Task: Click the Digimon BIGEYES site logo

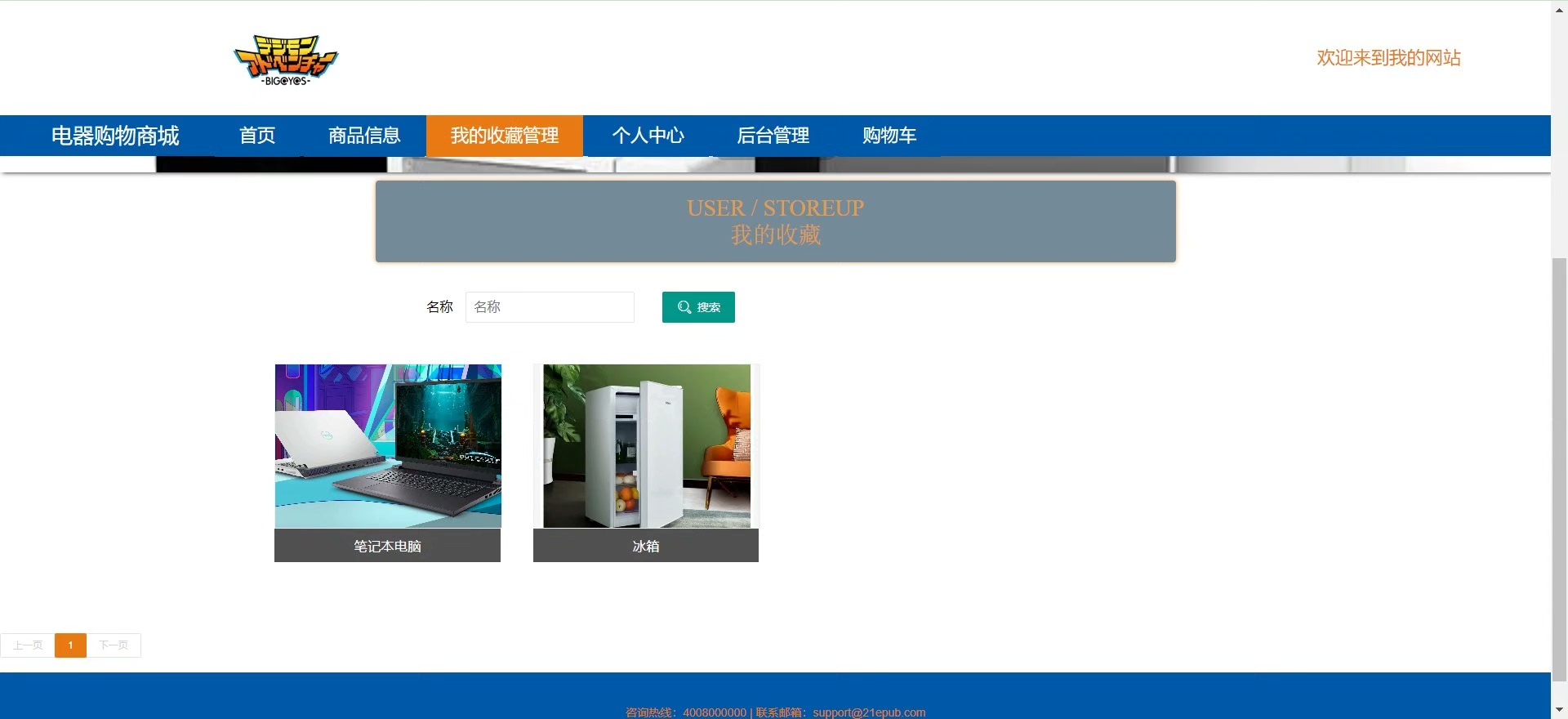Action: tap(286, 60)
